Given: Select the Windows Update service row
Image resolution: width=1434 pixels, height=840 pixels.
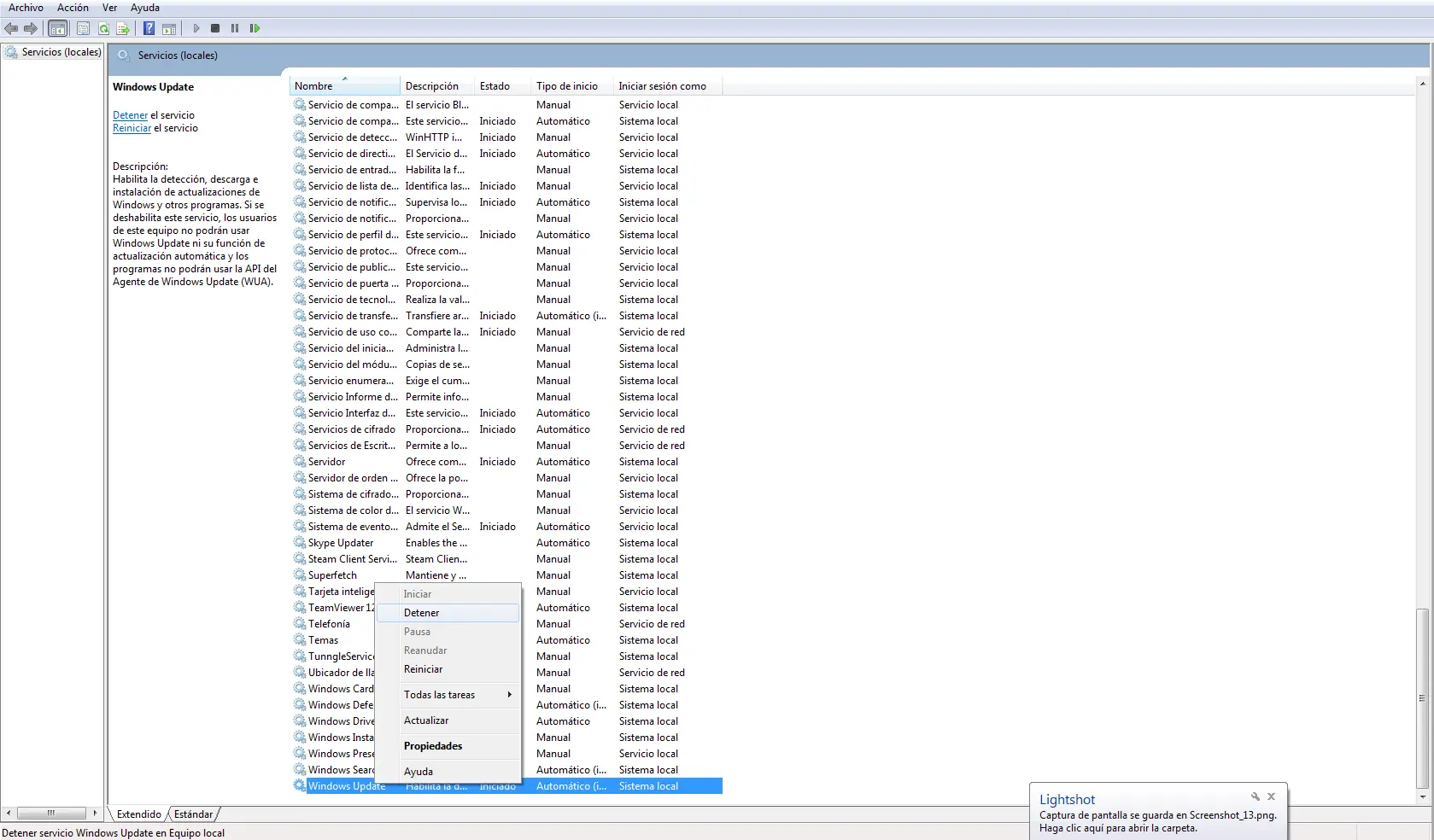Looking at the screenshot, I should [507, 786].
